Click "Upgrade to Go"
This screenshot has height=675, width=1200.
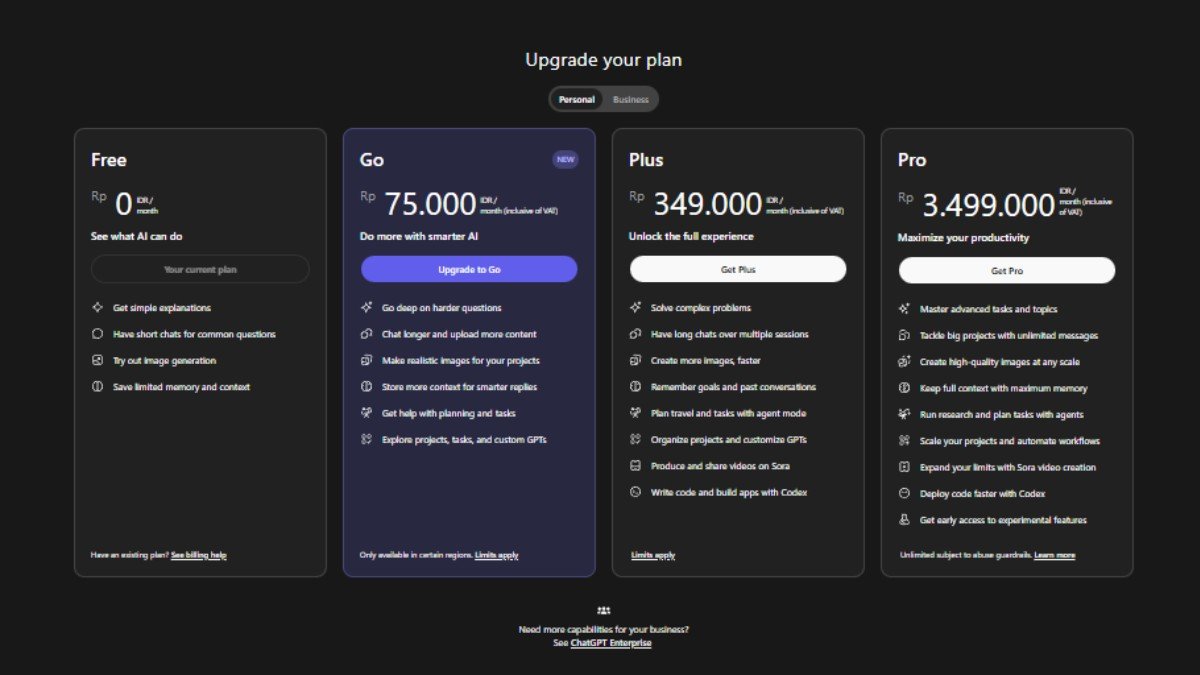click(469, 268)
